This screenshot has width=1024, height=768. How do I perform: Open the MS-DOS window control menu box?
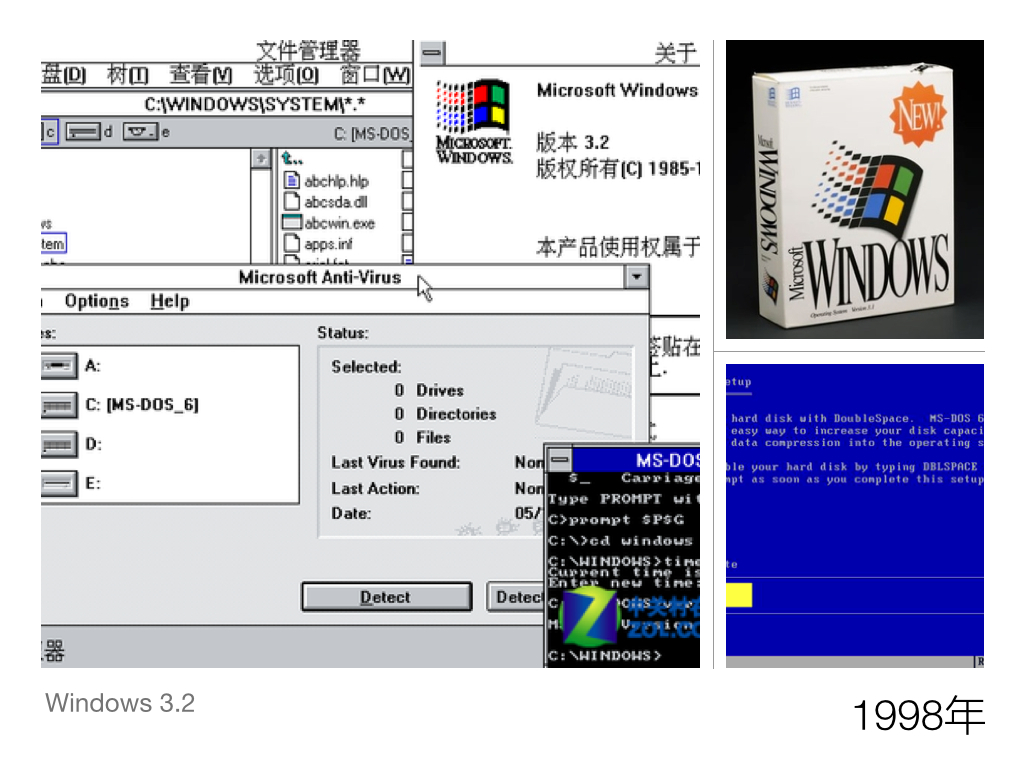pyautogui.click(x=560, y=460)
